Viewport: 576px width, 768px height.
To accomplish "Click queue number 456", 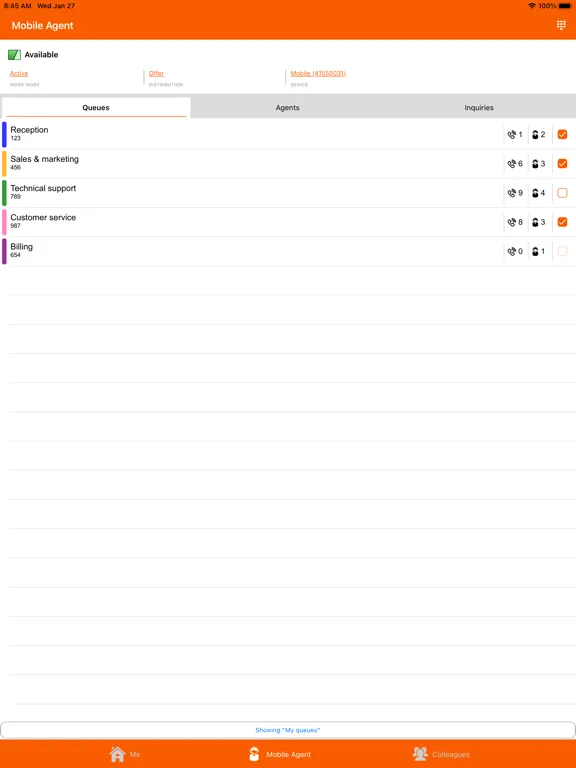I will 16,168.
